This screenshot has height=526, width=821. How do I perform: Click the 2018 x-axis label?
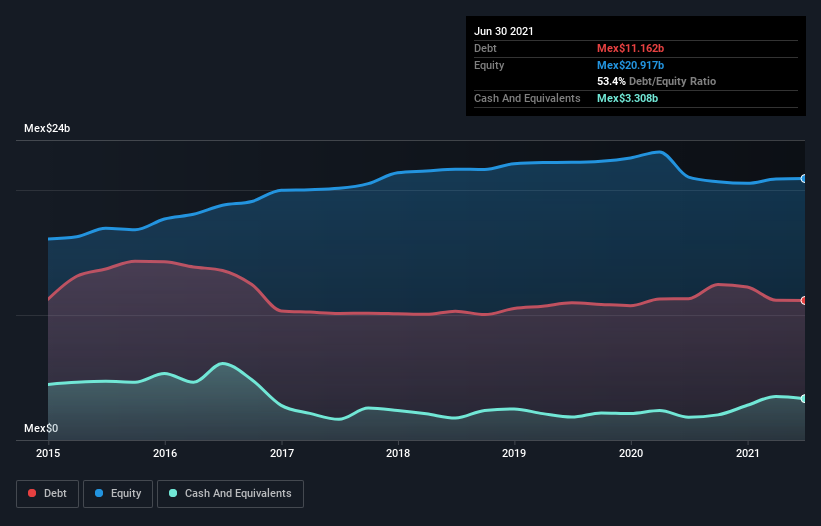click(x=398, y=453)
